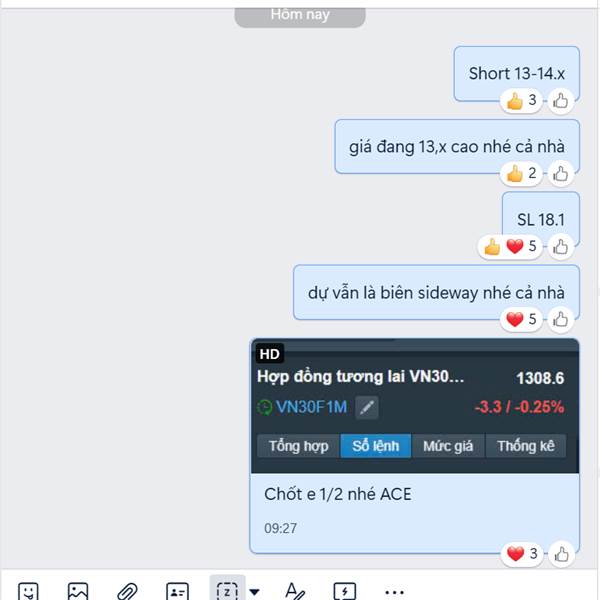Open the HD VN30 image attachment
The width and height of the screenshot is (600, 600).
(415, 406)
